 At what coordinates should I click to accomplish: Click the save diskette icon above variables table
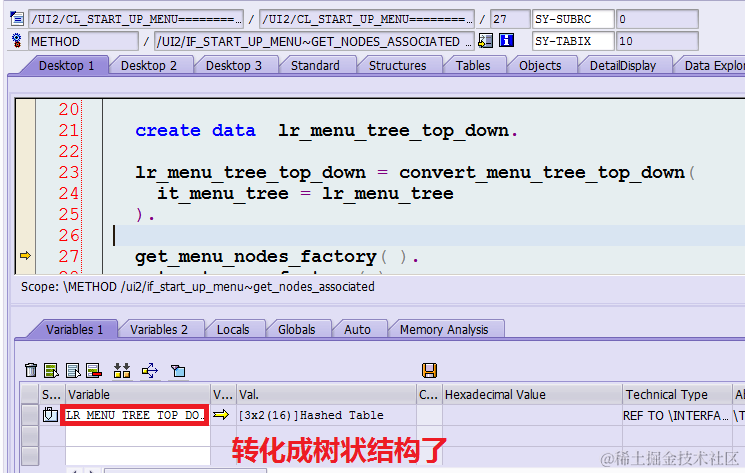[429, 370]
